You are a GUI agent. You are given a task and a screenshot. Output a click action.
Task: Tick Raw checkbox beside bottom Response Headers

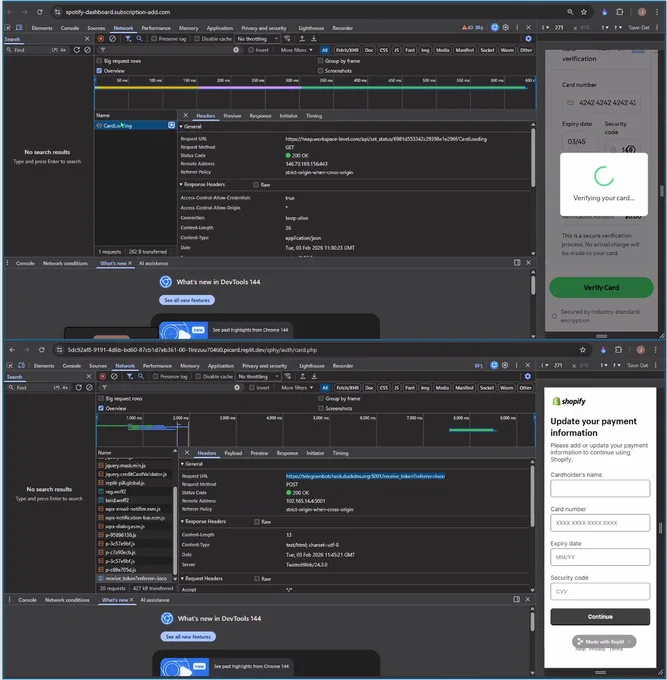(257, 522)
